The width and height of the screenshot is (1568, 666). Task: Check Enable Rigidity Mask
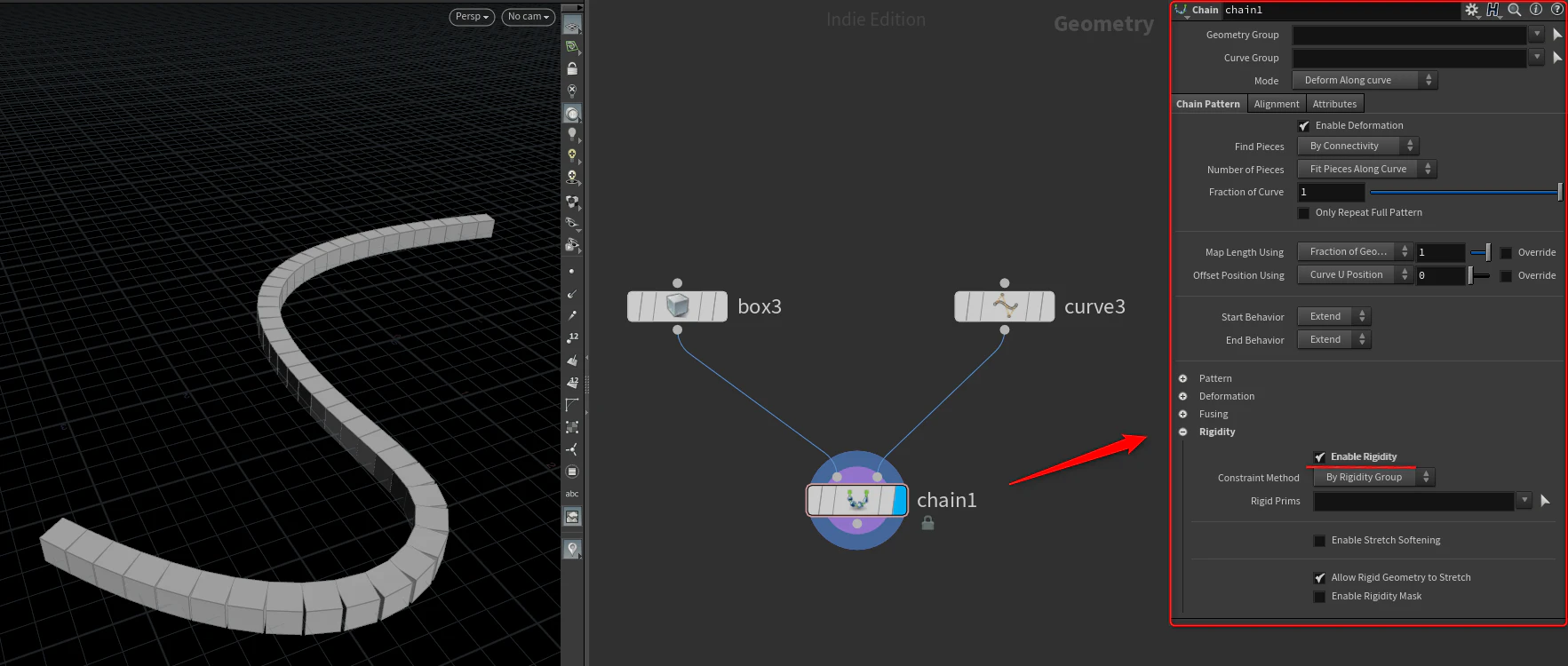1320,597
